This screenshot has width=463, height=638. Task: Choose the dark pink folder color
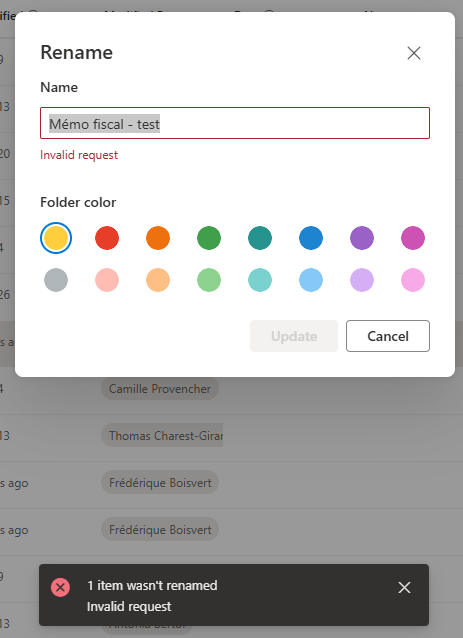[413, 238]
